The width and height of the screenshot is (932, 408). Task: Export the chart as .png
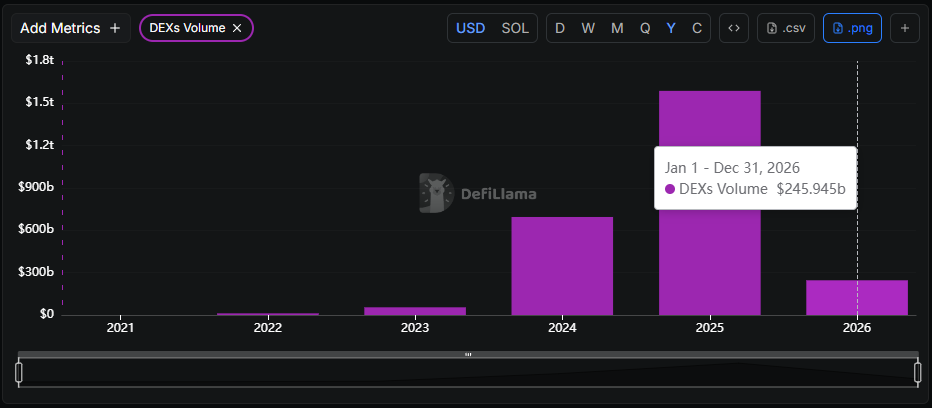852,28
